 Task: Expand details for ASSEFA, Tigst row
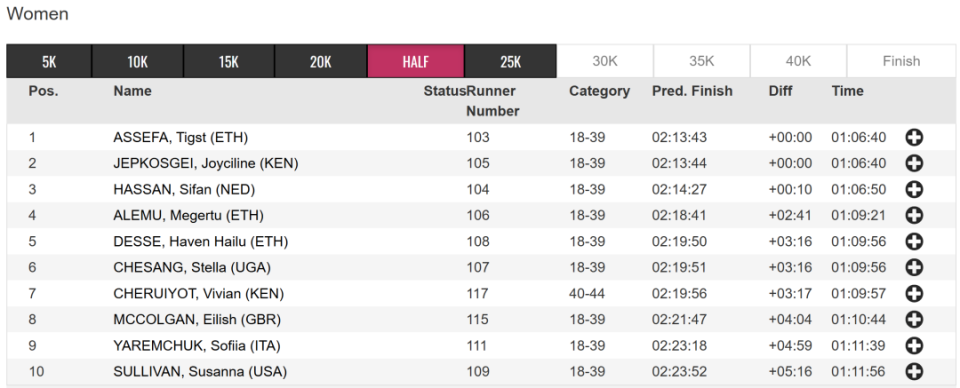(913, 138)
